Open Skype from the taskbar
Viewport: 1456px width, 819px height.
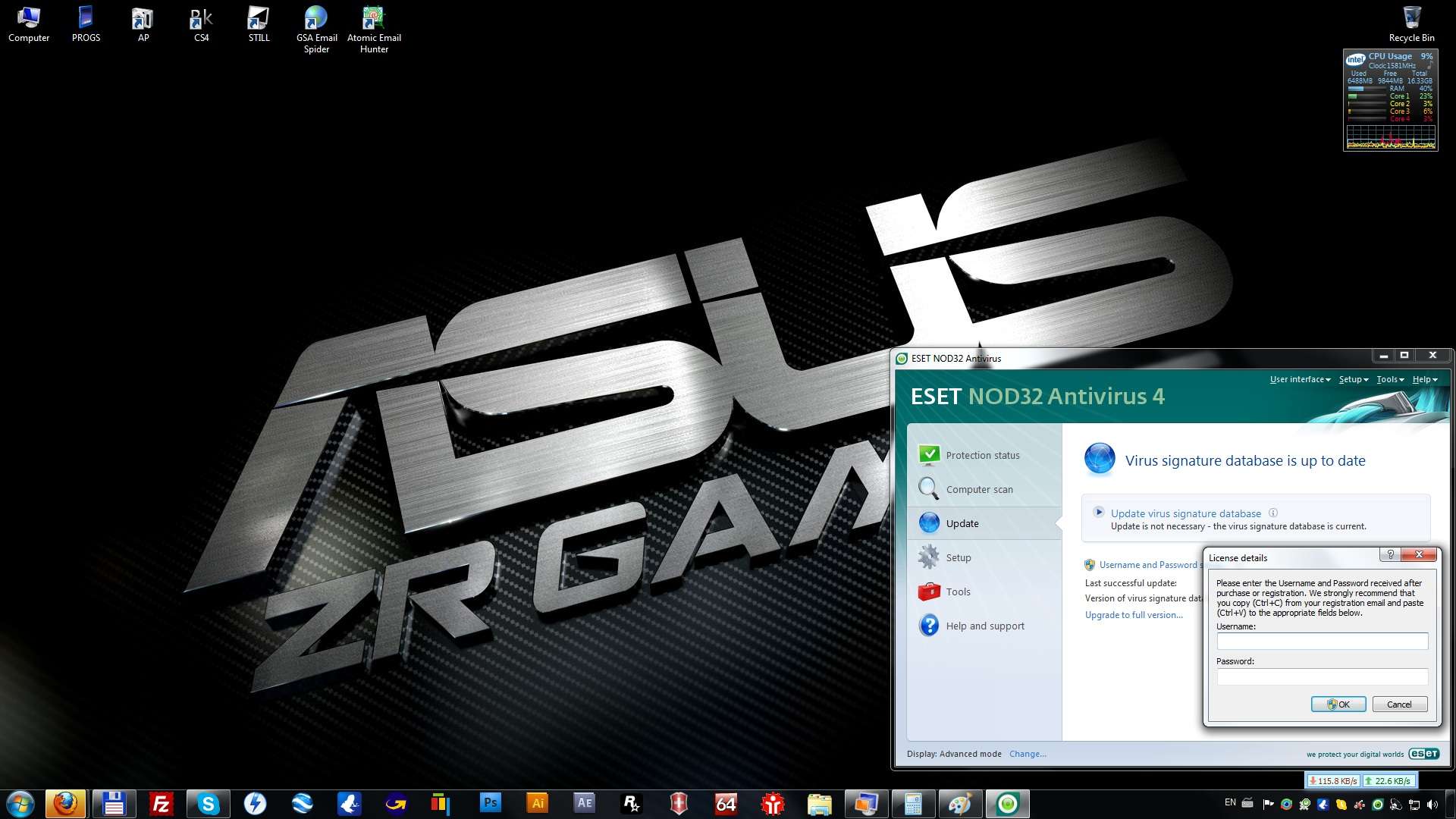[208, 804]
